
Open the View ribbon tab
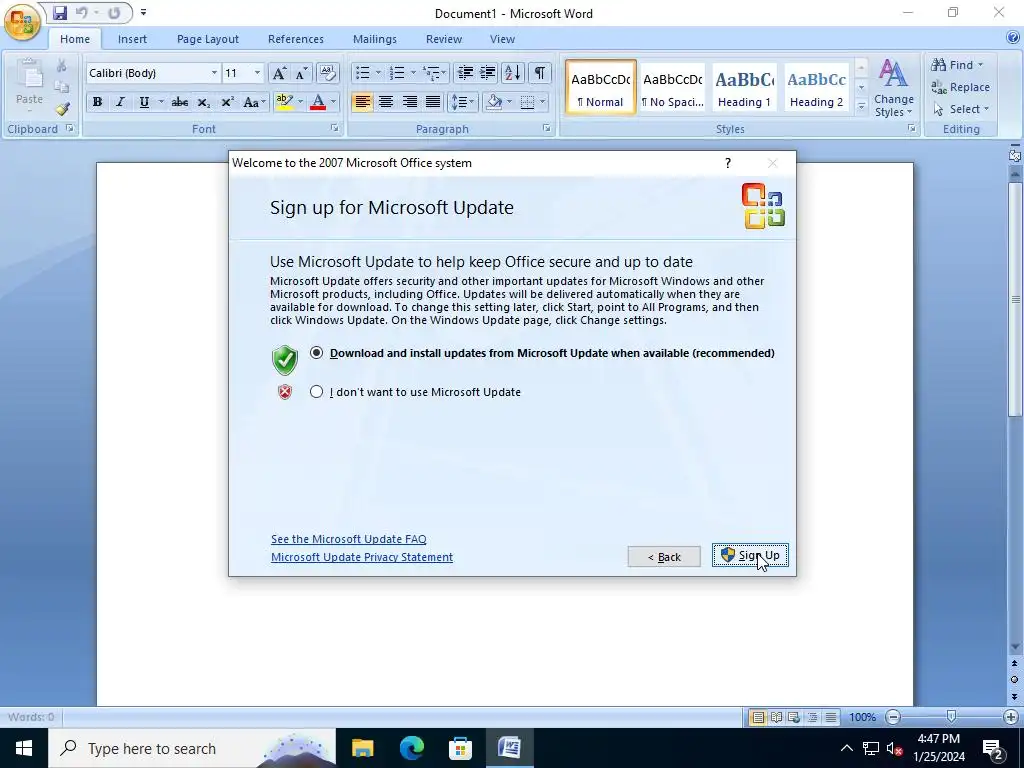click(x=502, y=39)
